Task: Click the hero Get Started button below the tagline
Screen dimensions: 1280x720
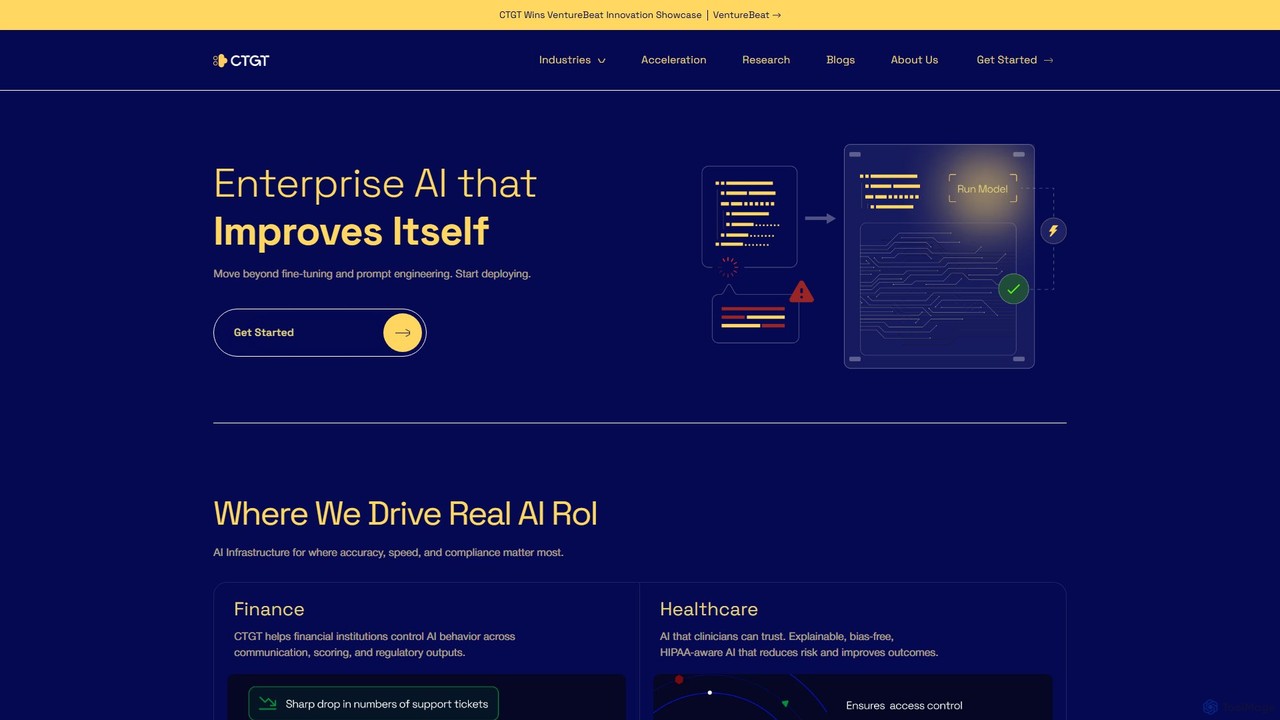Action: 320,333
